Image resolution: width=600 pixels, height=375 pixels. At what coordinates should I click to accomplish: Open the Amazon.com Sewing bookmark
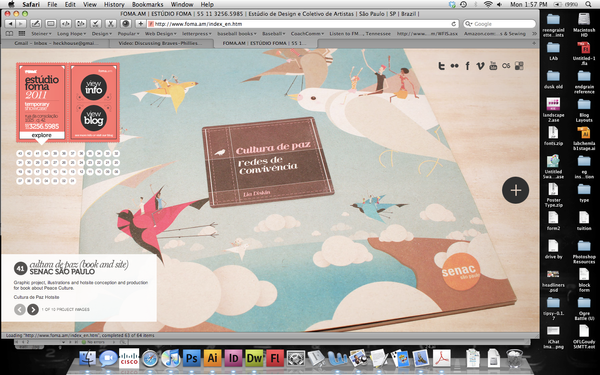click(x=494, y=34)
